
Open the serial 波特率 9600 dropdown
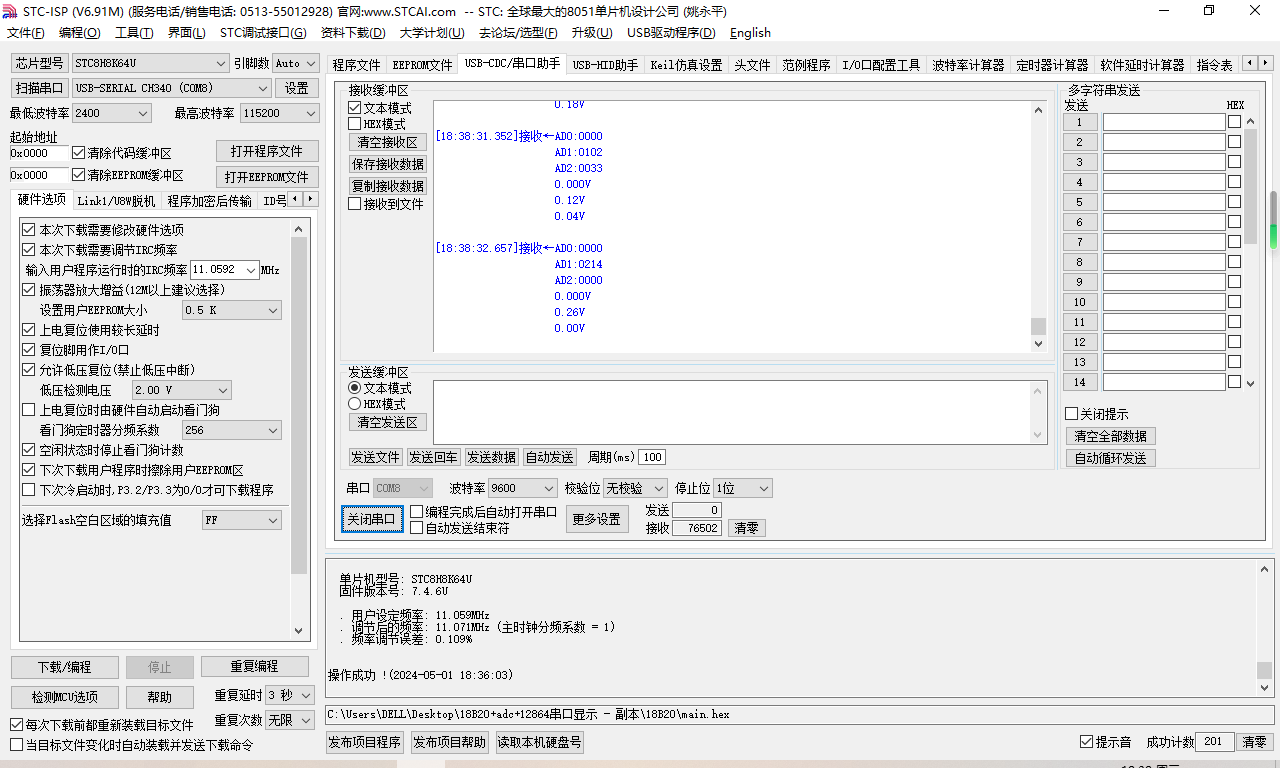(522, 488)
